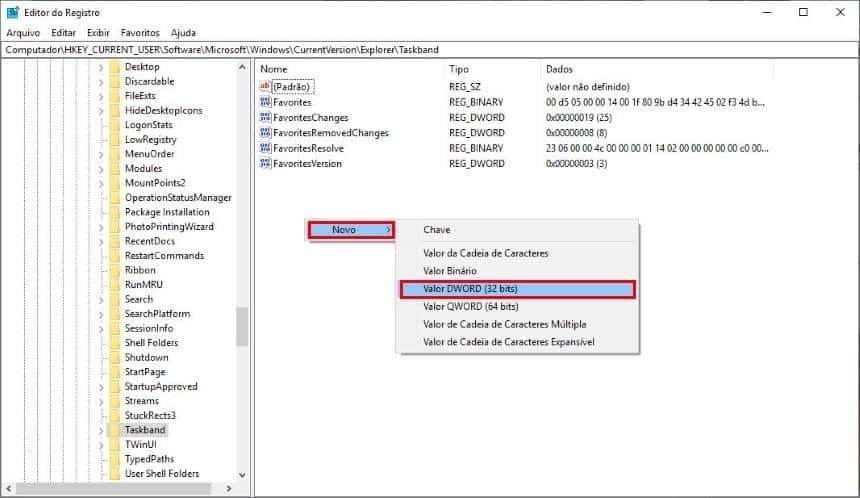Viewport: 860px width, 498px height.
Task: Select the FavoritesVersion value name
Action: coord(307,163)
